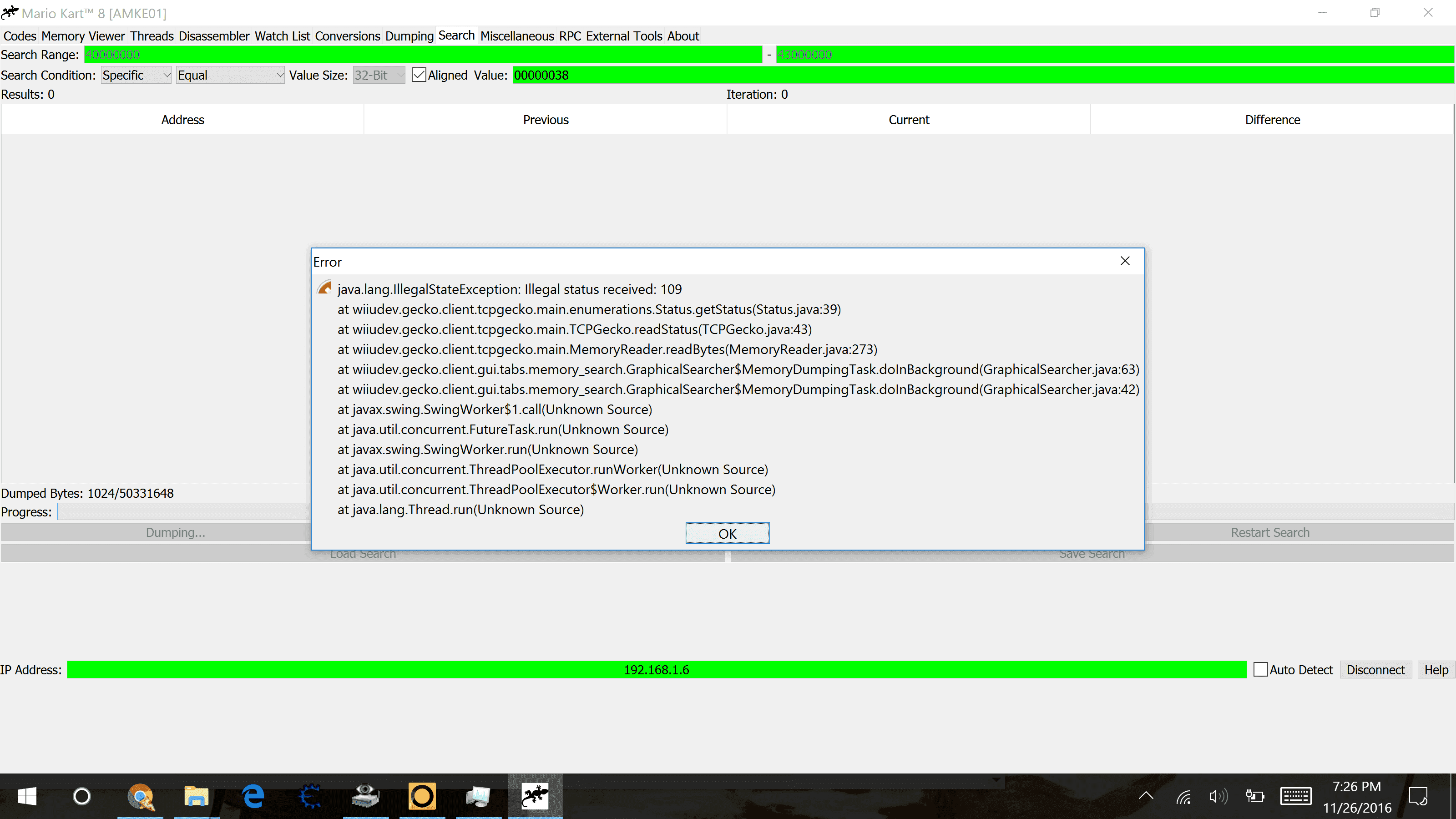
Task: Expand the Specific search condition dropdown
Action: pos(136,75)
